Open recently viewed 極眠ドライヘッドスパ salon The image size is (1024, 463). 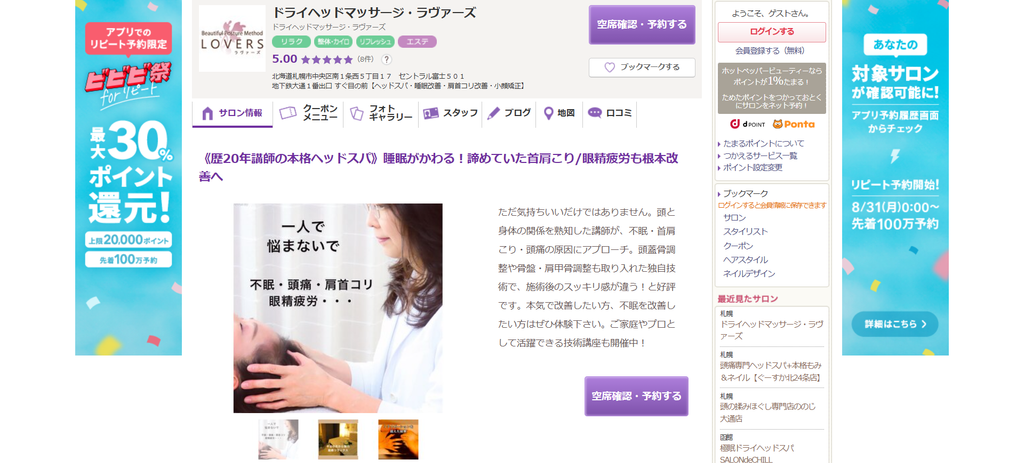(758, 454)
